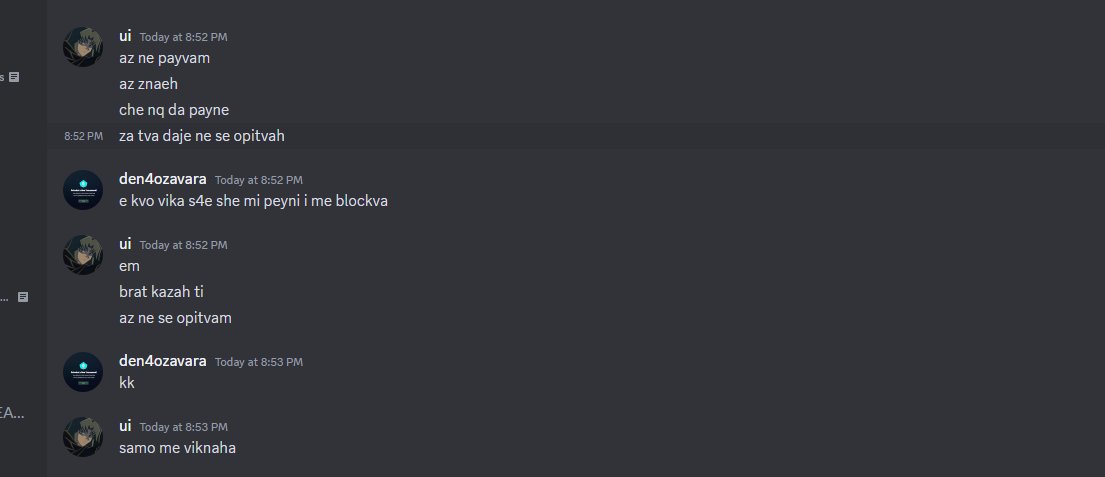Select the message "za tva daje ne se opitvah"

[x=202, y=136]
